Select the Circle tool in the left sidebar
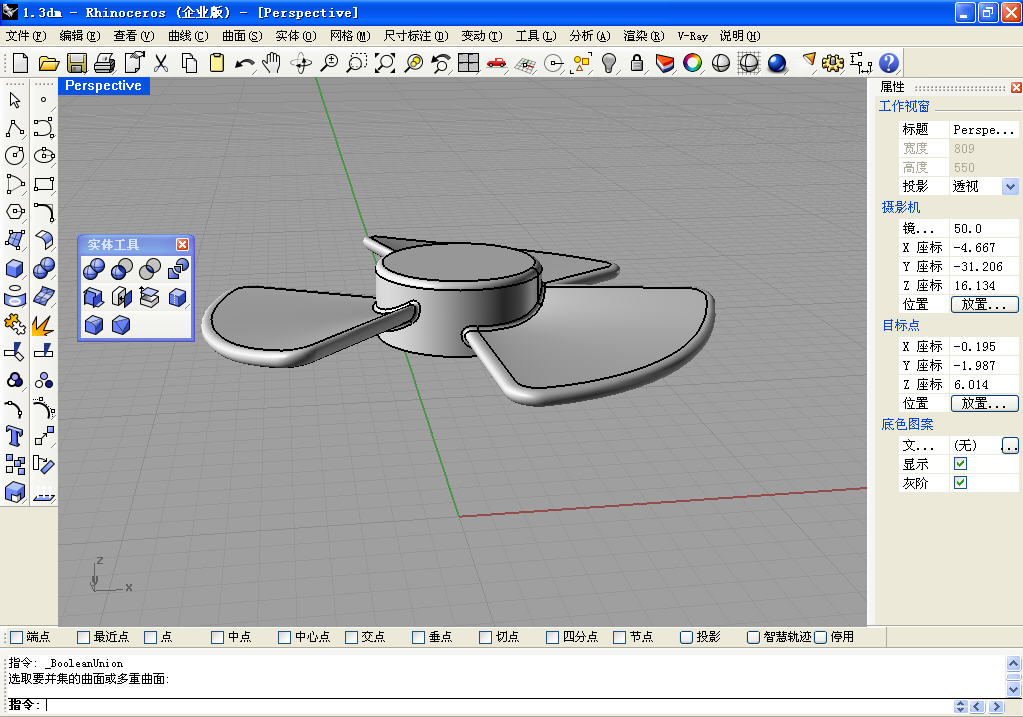1023x717 pixels. tap(15, 155)
